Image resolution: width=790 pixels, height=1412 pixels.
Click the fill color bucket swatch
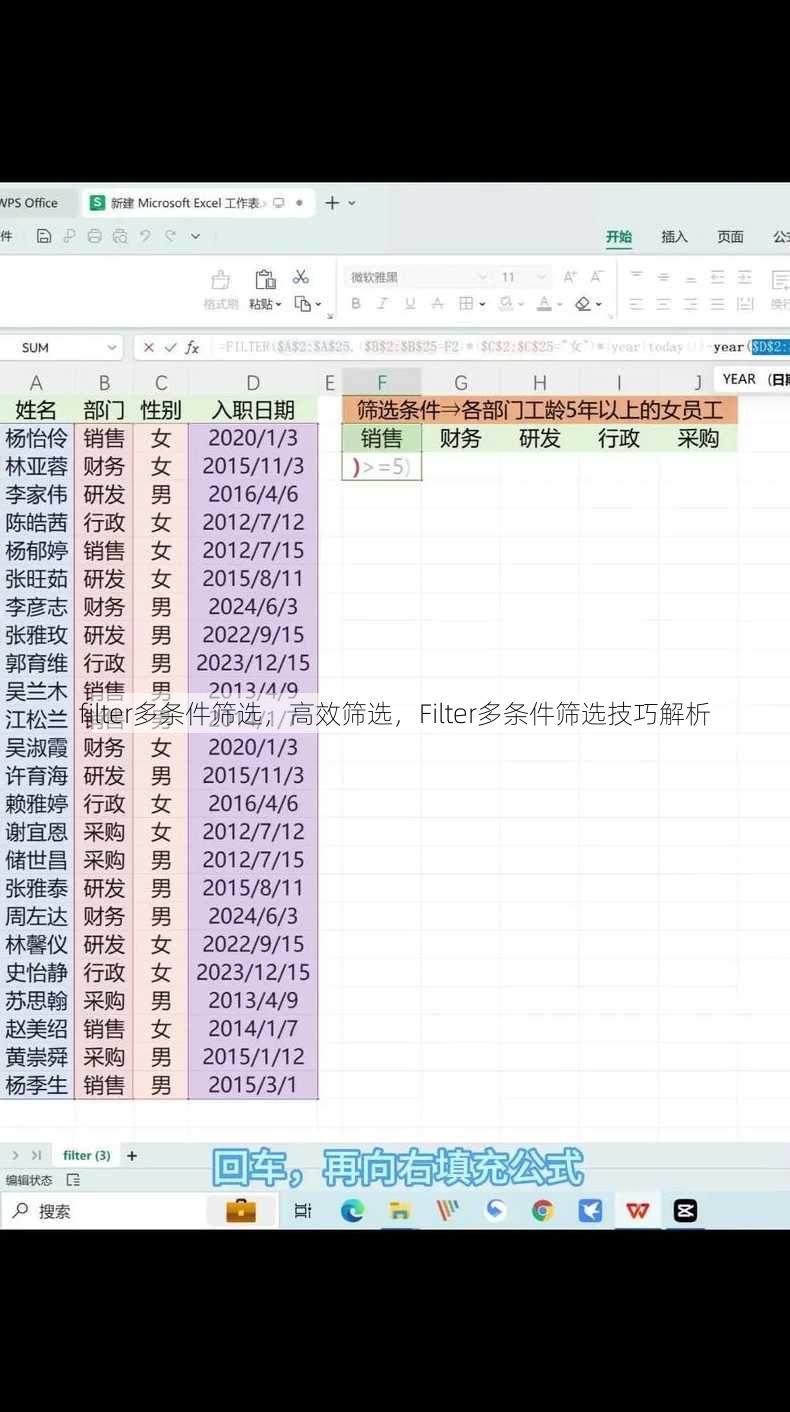tap(506, 303)
